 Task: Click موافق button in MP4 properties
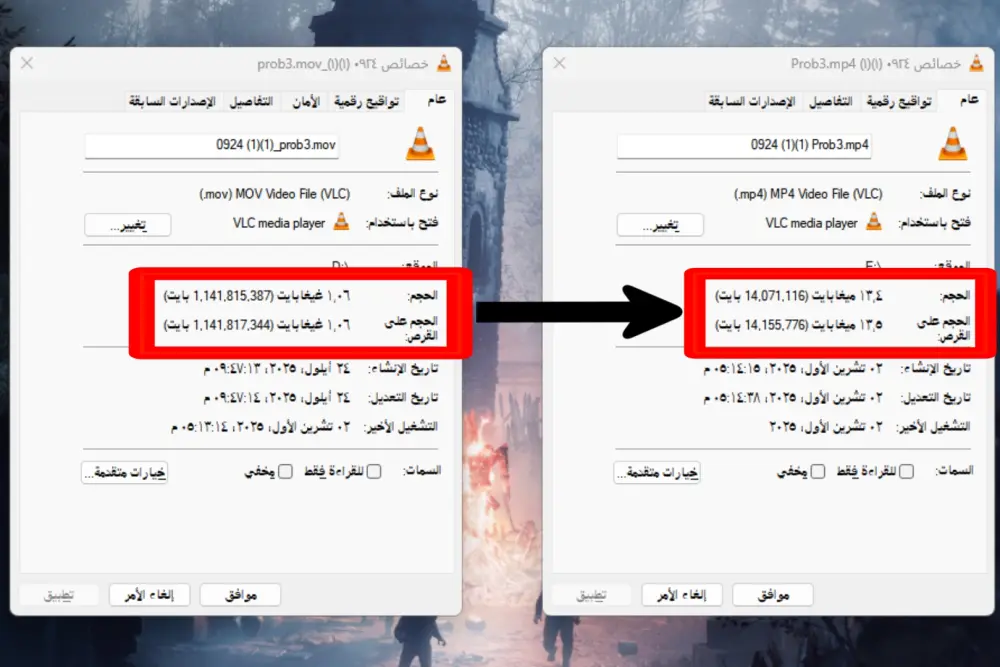[773, 595]
